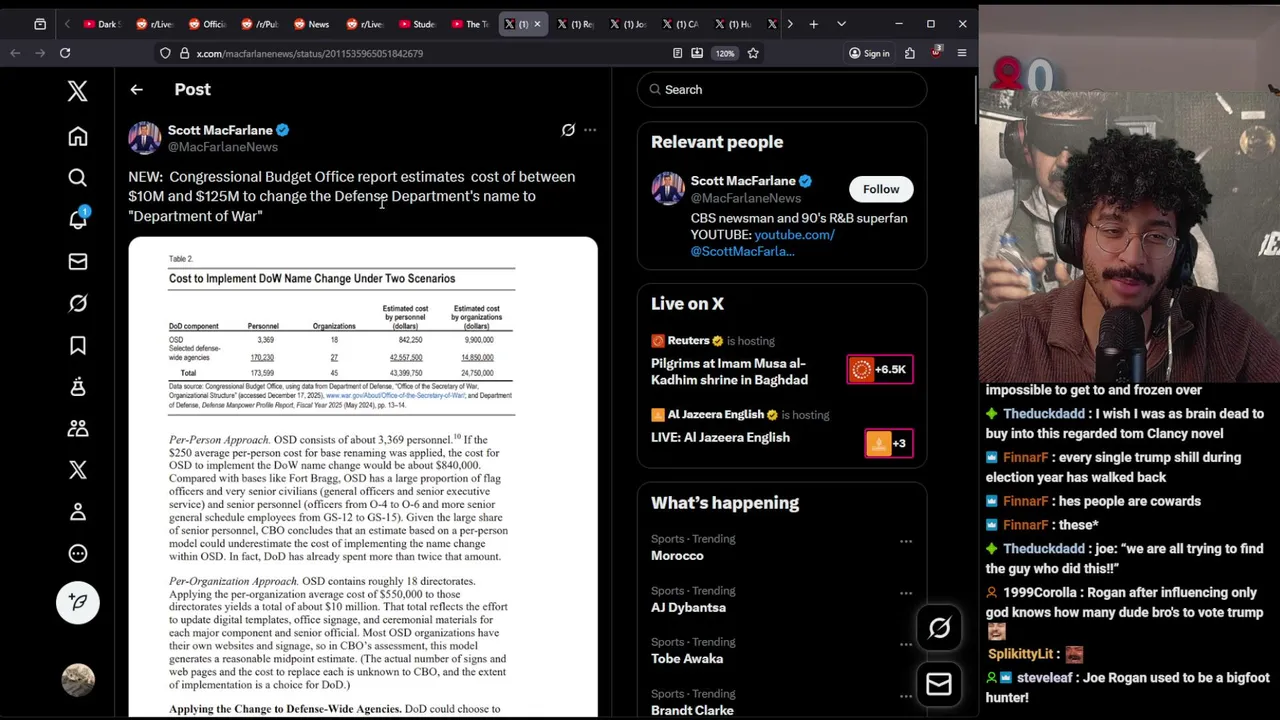Switch to the Dark YouTube tab
Viewport: 1280px width, 720px height.
tap(102, 24)
